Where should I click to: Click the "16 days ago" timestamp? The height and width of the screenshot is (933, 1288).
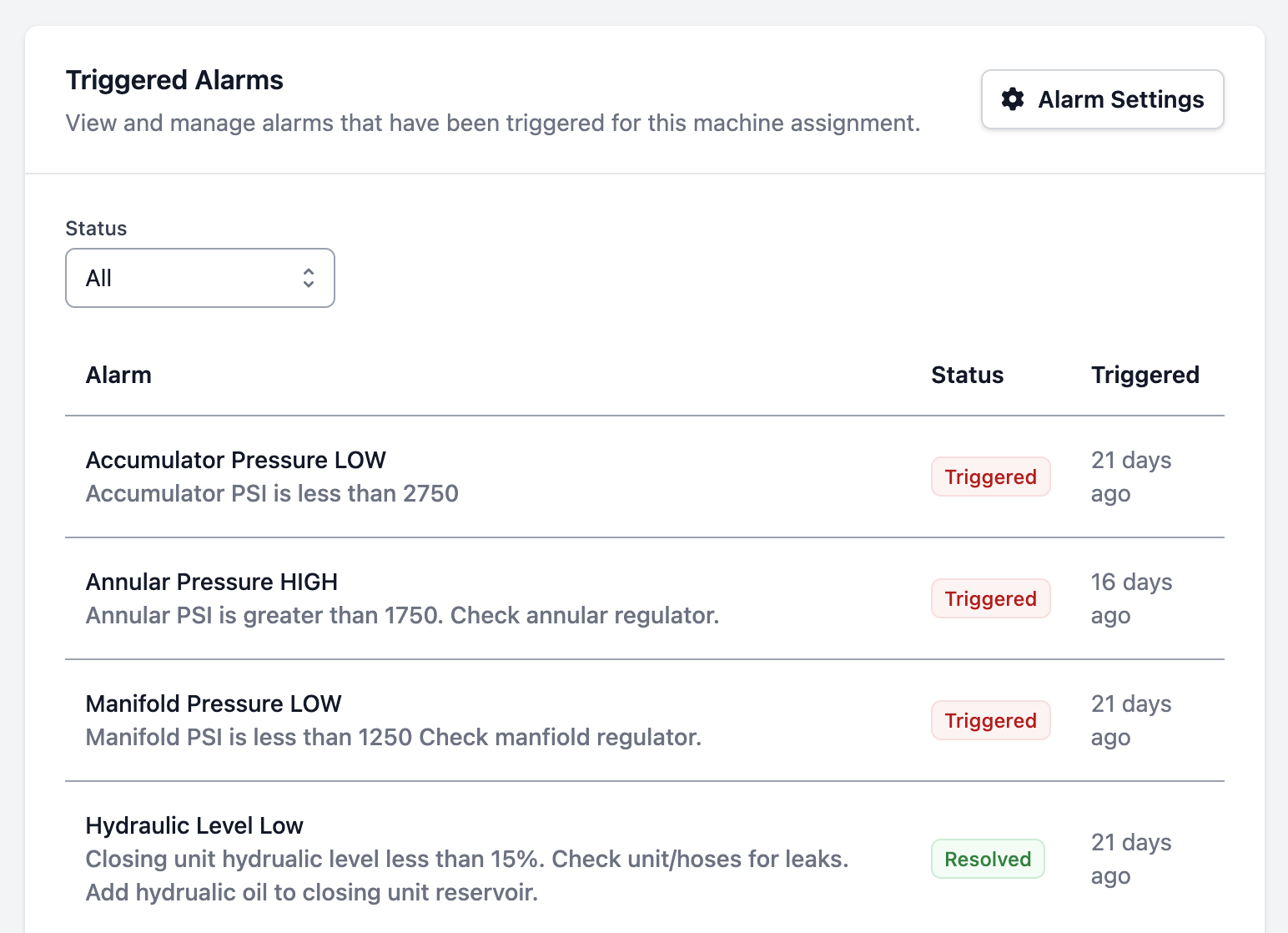[1131, 598]
